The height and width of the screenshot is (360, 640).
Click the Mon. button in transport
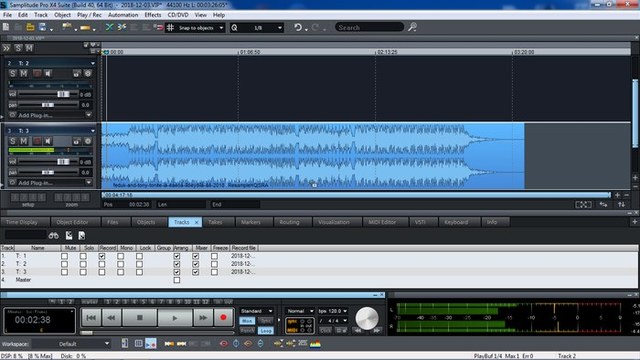[x=247, y=321]
